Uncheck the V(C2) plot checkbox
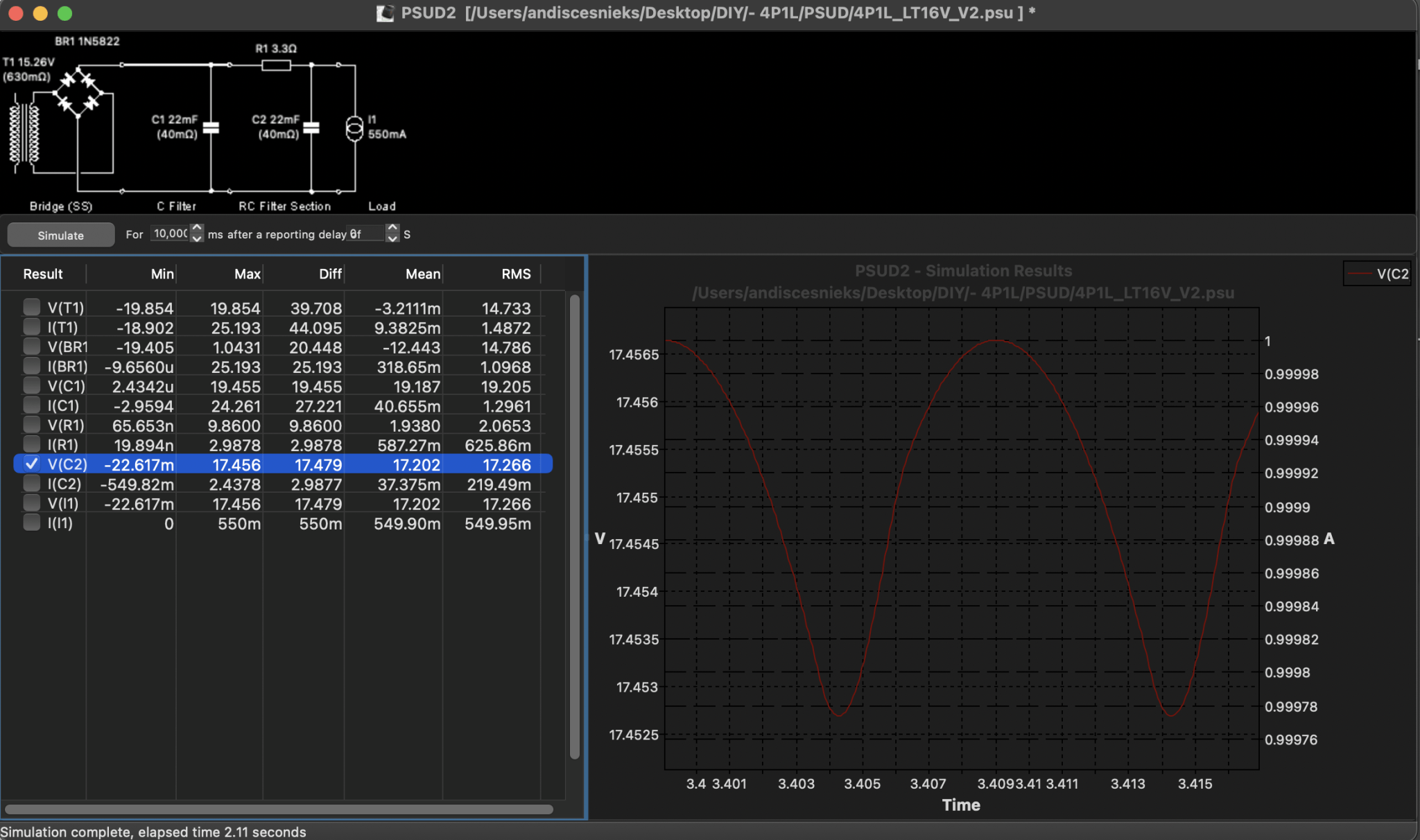 (31, 464)
